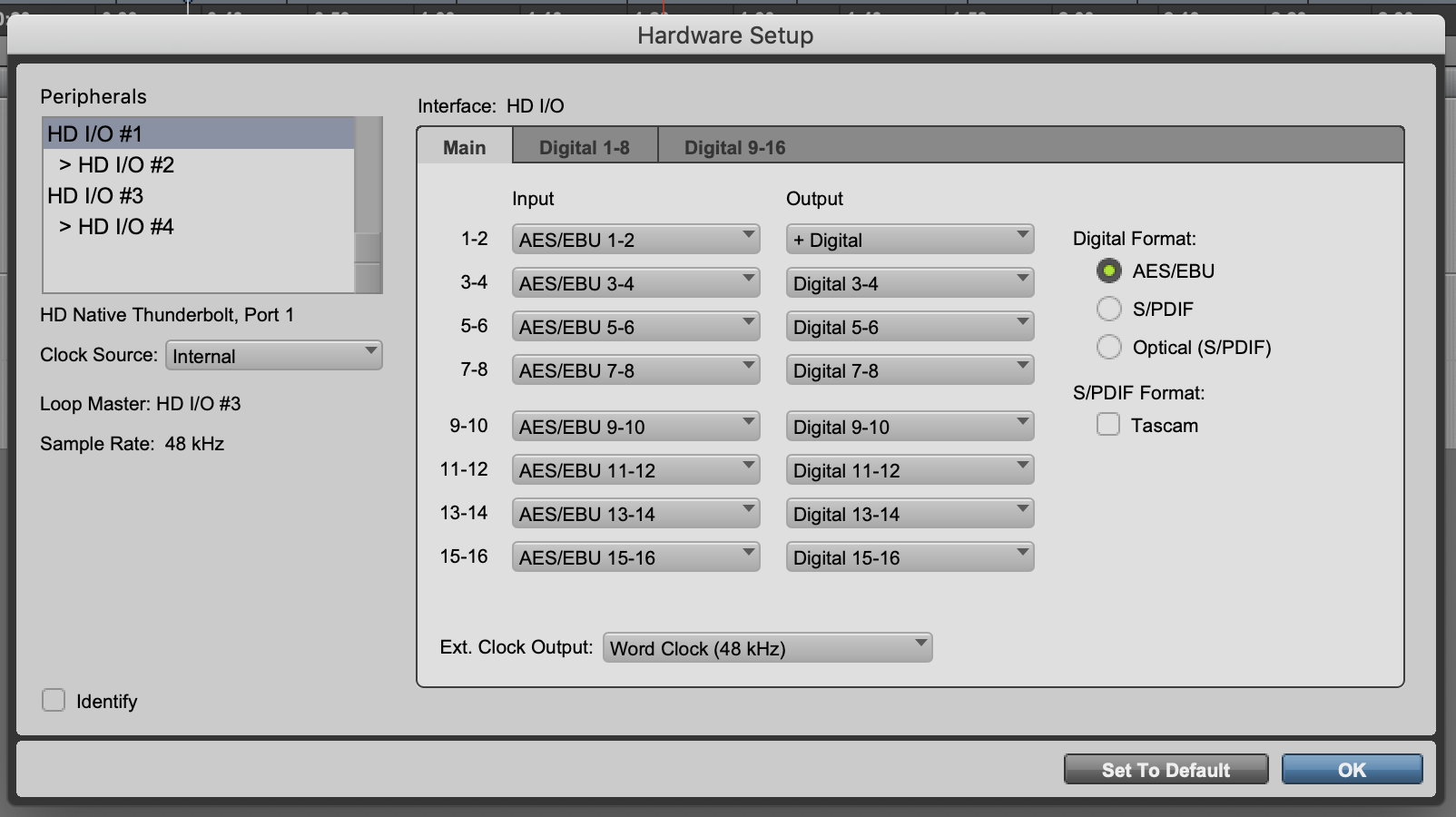The width and height of the screenshot is (1456, 817).
Task: Open Output Digital 15-16 dropdown
Action: 910,557
